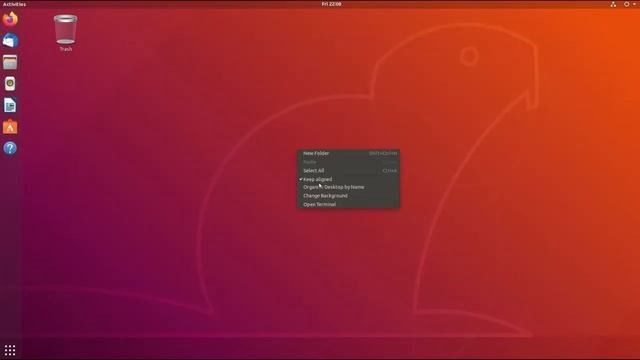Image resolution: width=640 pixels, height=360 pixels.
Task: Expand the system menu arrow in top bar
Action: tap(635, 4)
